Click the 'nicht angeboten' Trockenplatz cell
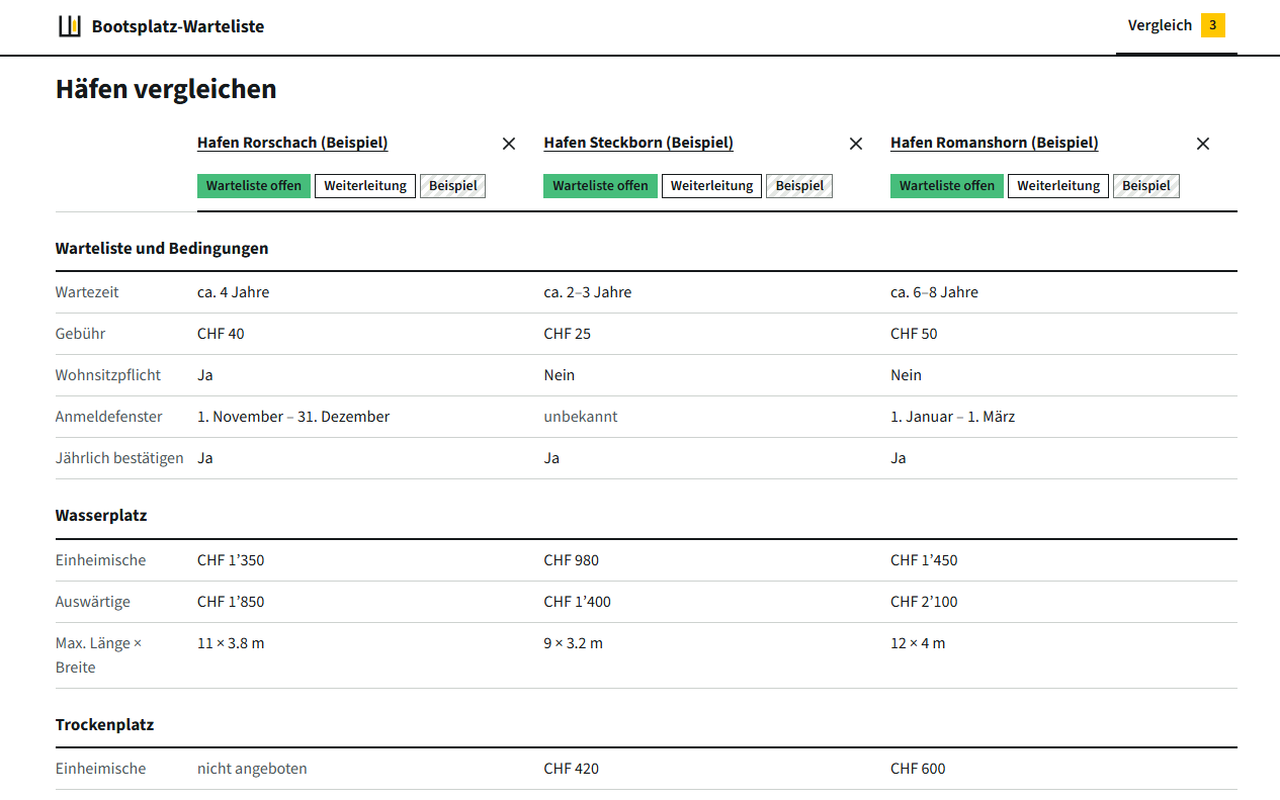Viewport: 1280px width, 800px height. [252, 769]
